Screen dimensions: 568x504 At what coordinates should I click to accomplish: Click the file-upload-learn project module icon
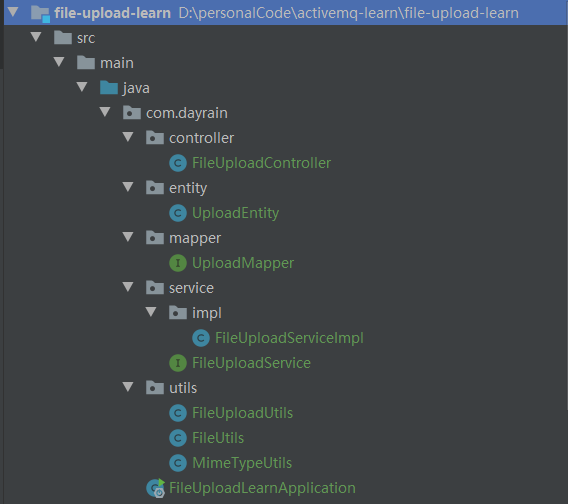click(40, 14)
